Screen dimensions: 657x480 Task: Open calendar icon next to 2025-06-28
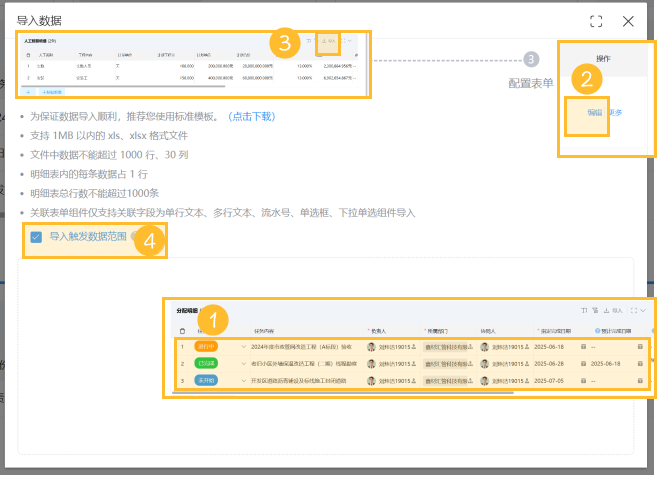[583, 364]
